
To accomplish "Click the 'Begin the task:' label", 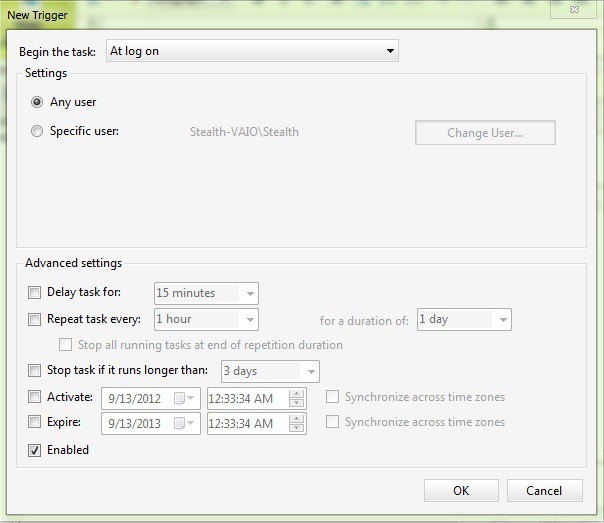I will click(57, 52).
